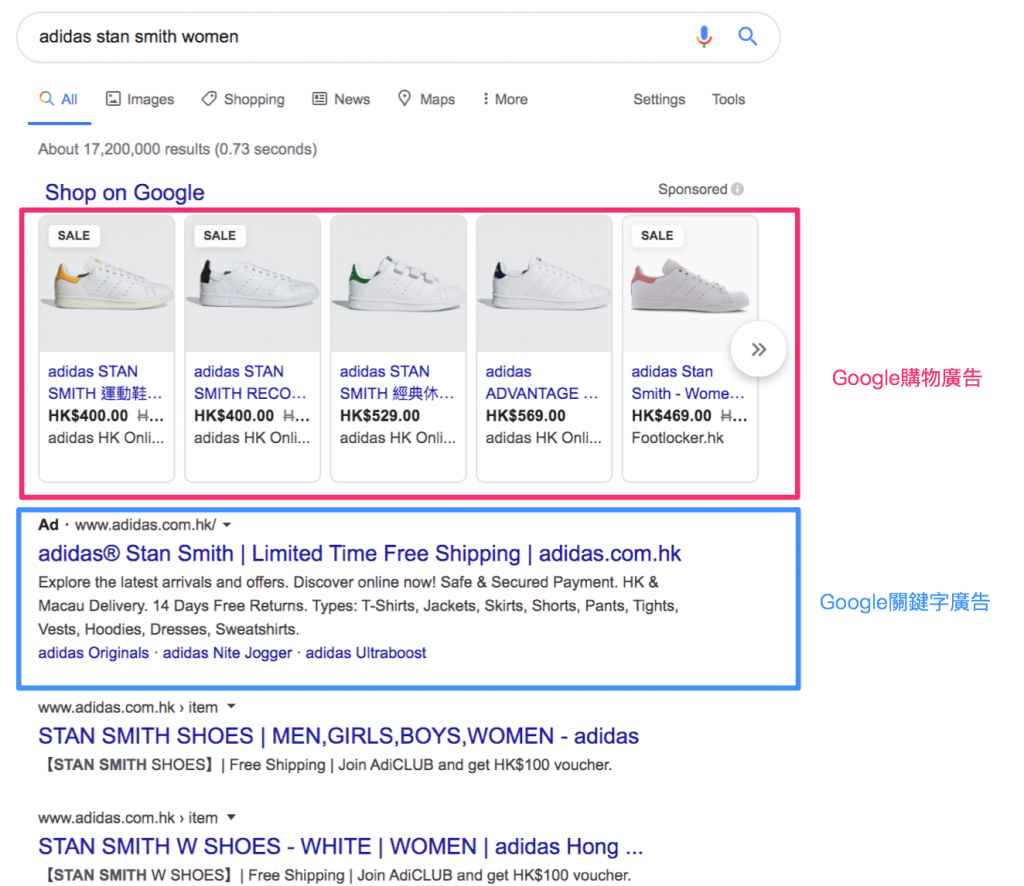Click the Footlocker.hk seller name
Screen dimensions: 1024x886
pos(677,438)
